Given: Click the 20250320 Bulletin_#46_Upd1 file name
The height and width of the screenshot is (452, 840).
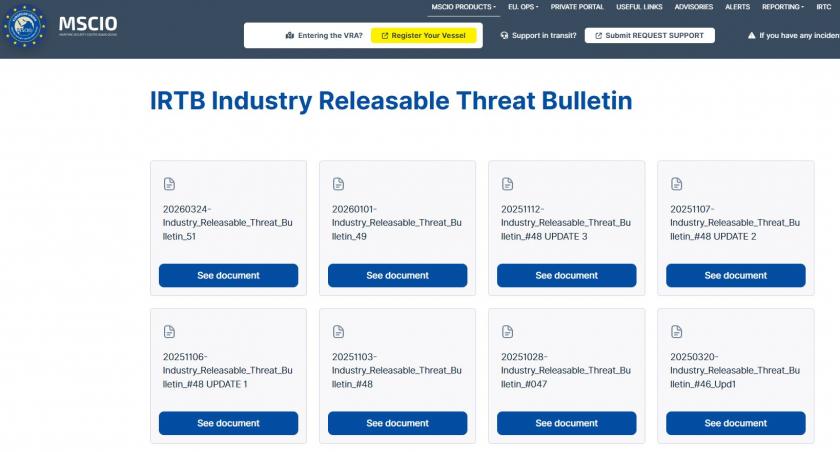Looking at the screenshot, I should pyautogui.click(x=735, y=371).
